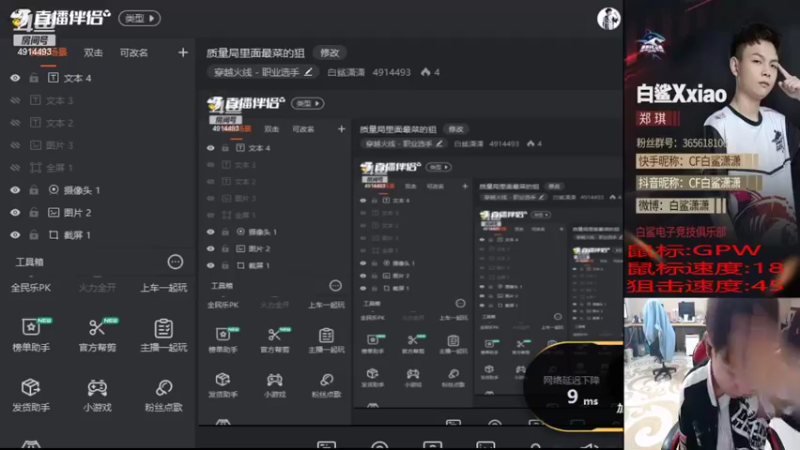Click the text type icon of main 文本 4 layer

[x=53, y=78]
